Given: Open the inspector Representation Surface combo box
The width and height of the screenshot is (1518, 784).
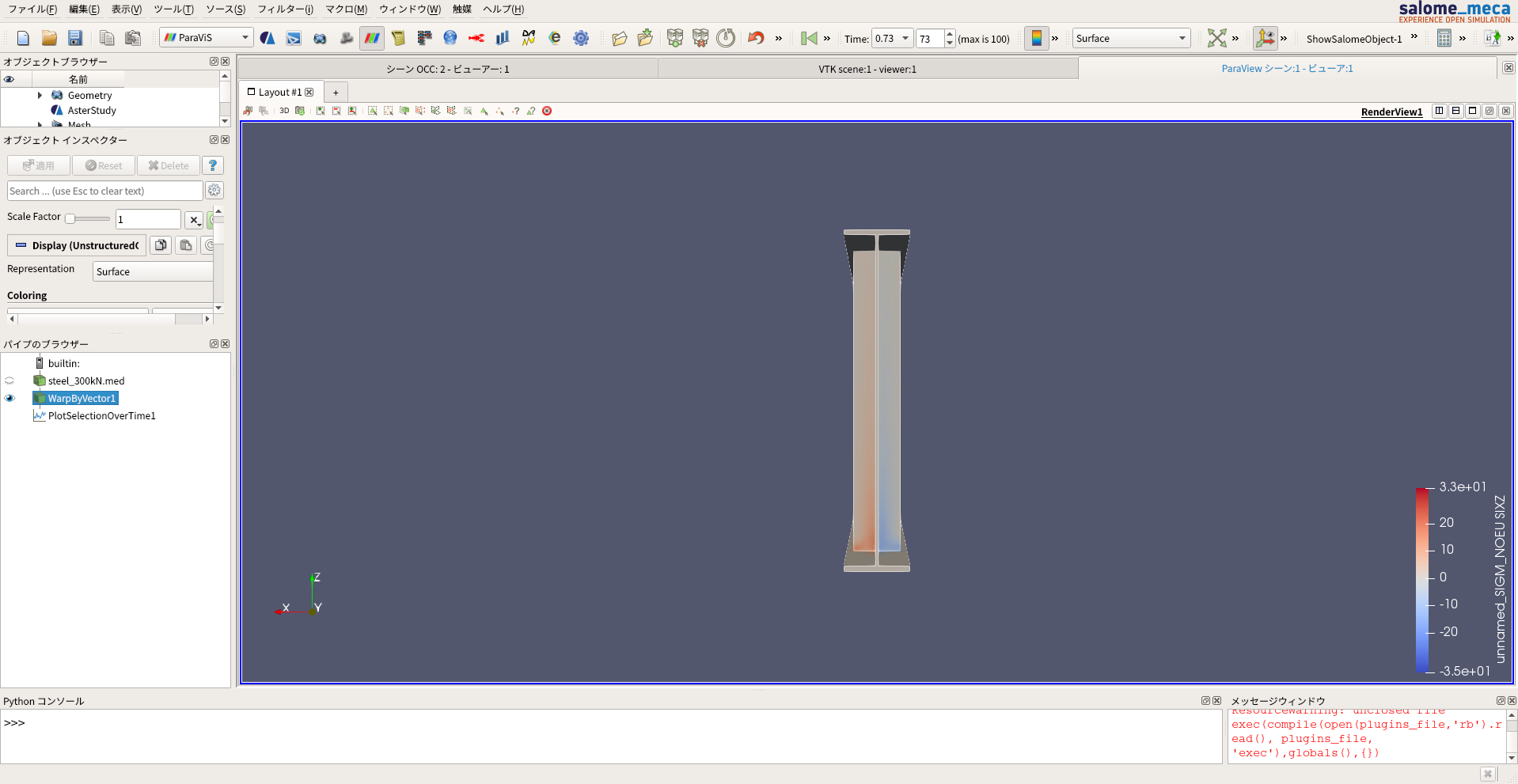Looking at the screenshot, I should pos(154,271).
